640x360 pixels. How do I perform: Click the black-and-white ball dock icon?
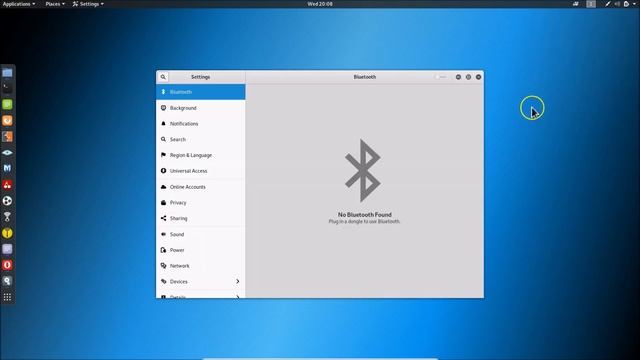[x=7, y=200]
